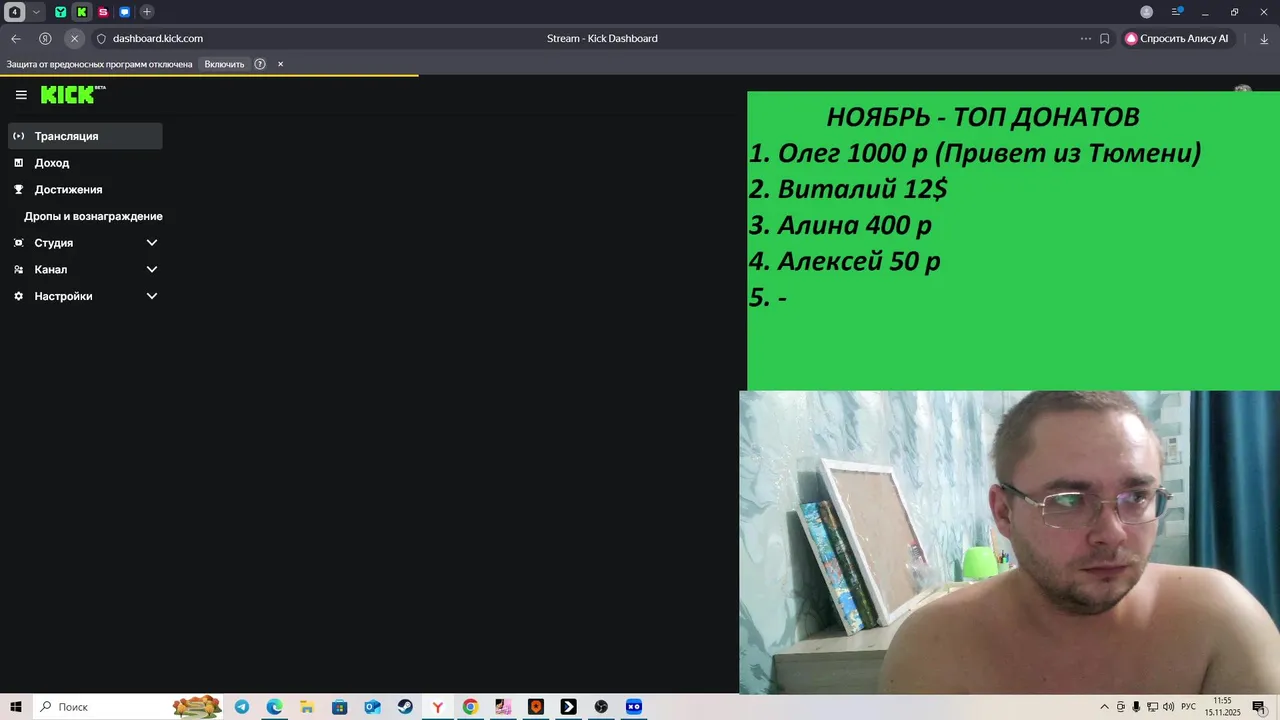Click the microphone tray icon

[x=1136, y=707]
